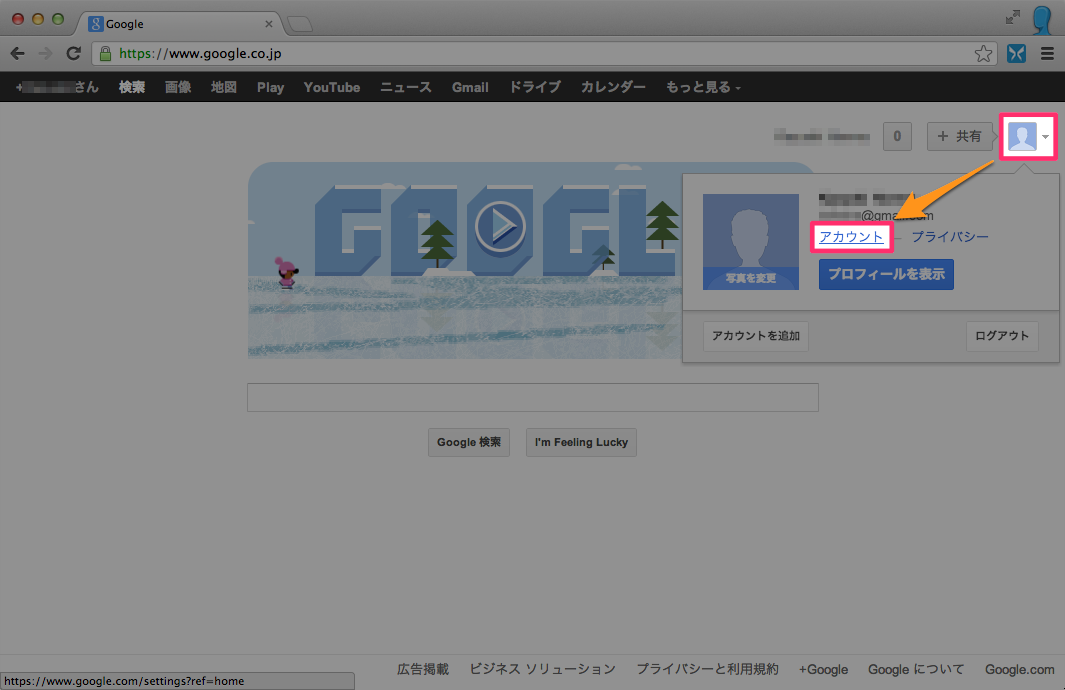Open ドライブ in the black navigation bar
This screenshot has width=1065, height=690.
coord(535,87)
